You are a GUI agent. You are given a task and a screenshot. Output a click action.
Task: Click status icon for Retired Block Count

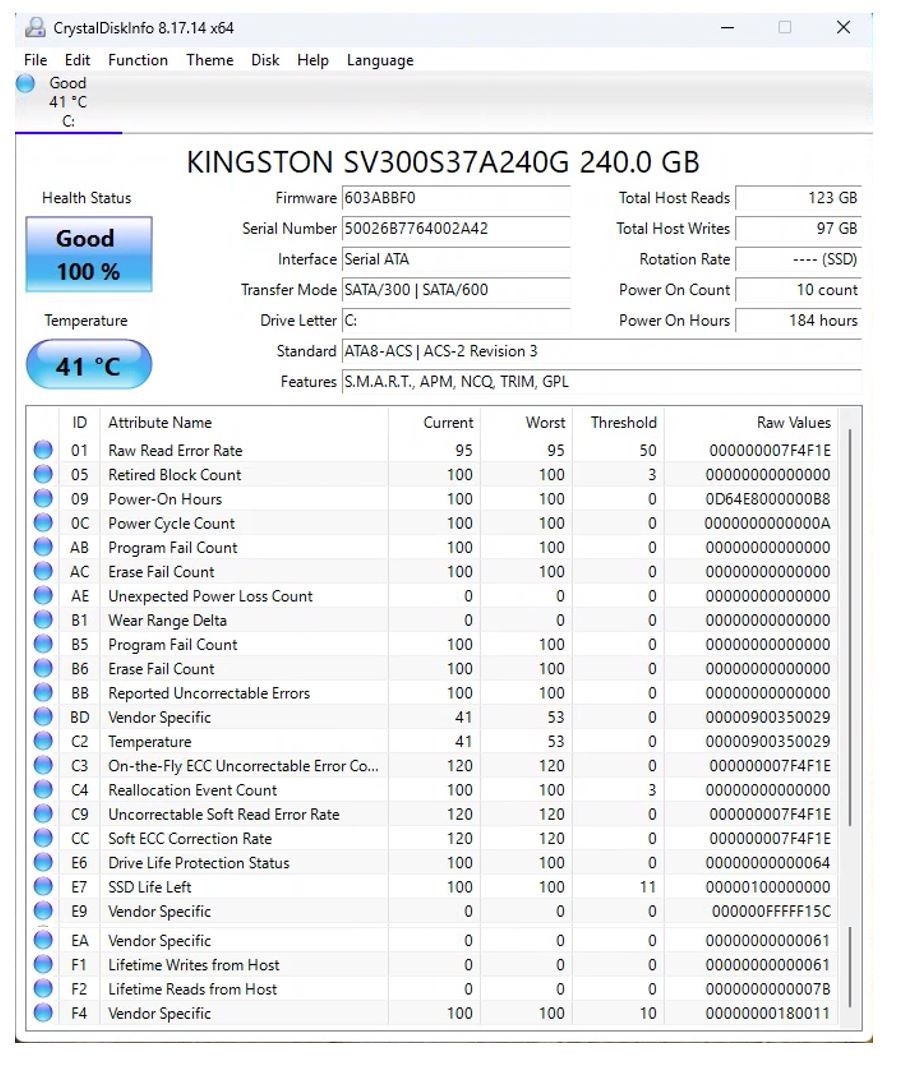[x=43, y=474]
